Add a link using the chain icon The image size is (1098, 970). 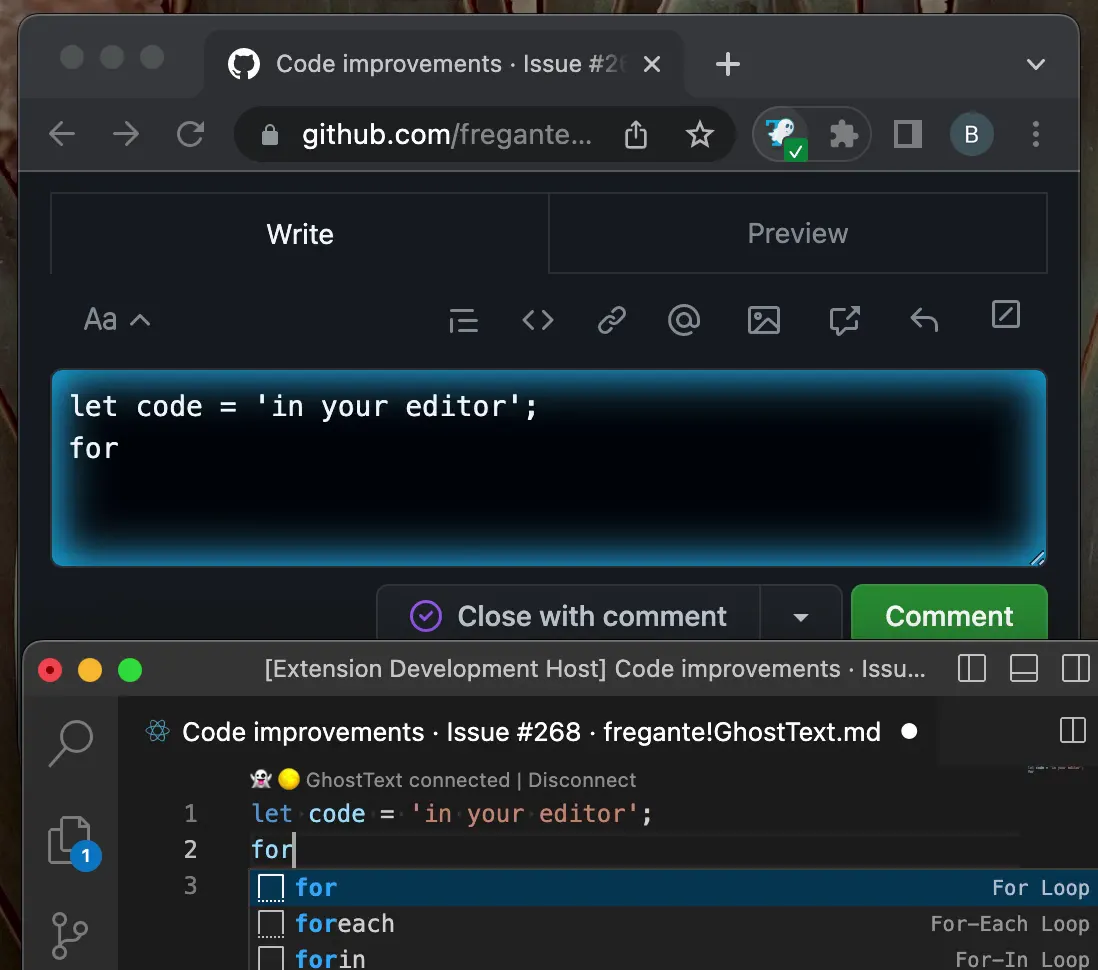coord(611,320)
